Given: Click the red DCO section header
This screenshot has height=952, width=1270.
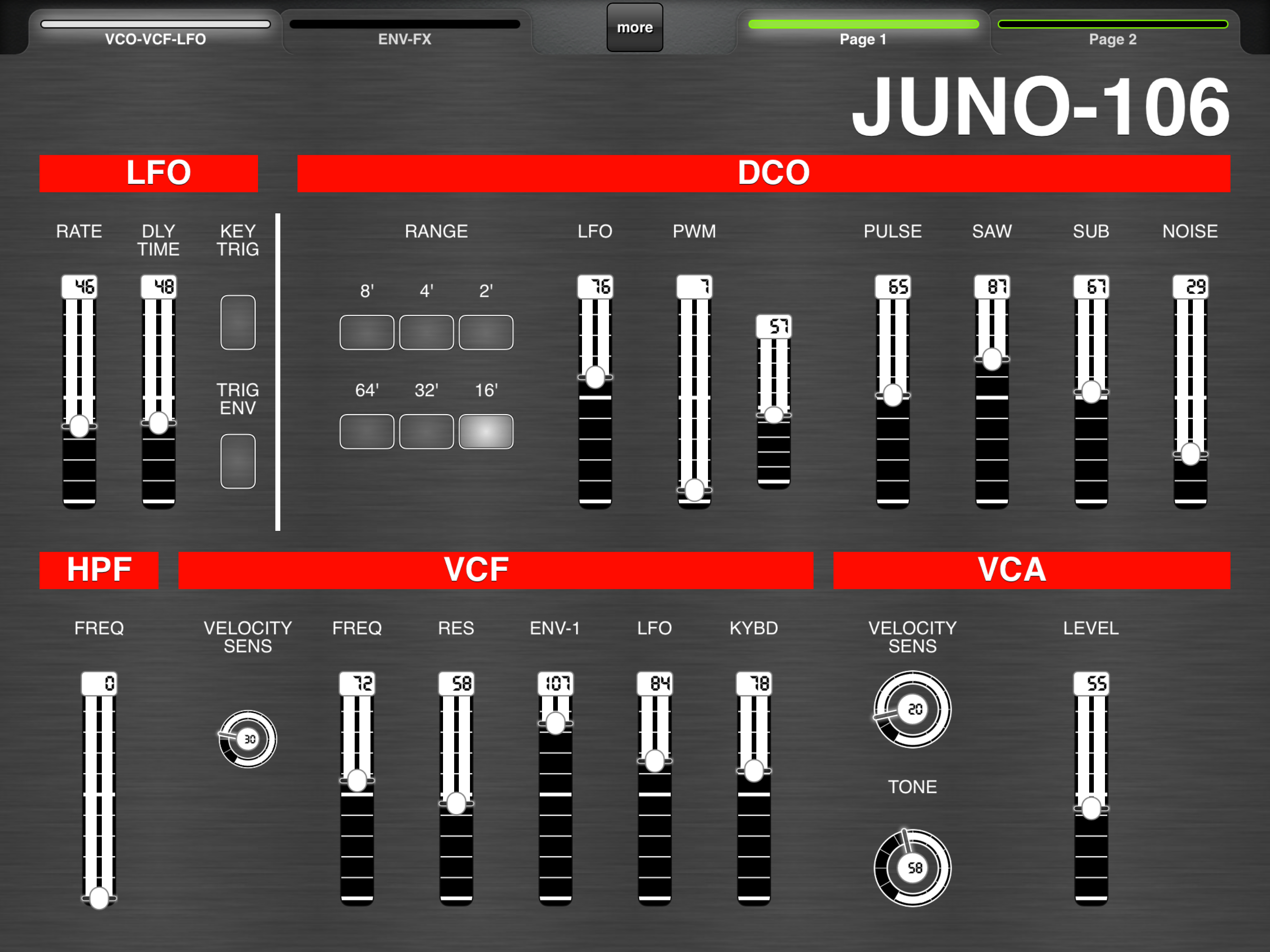Looking at the screenshot, I should (x=764, y=173).
